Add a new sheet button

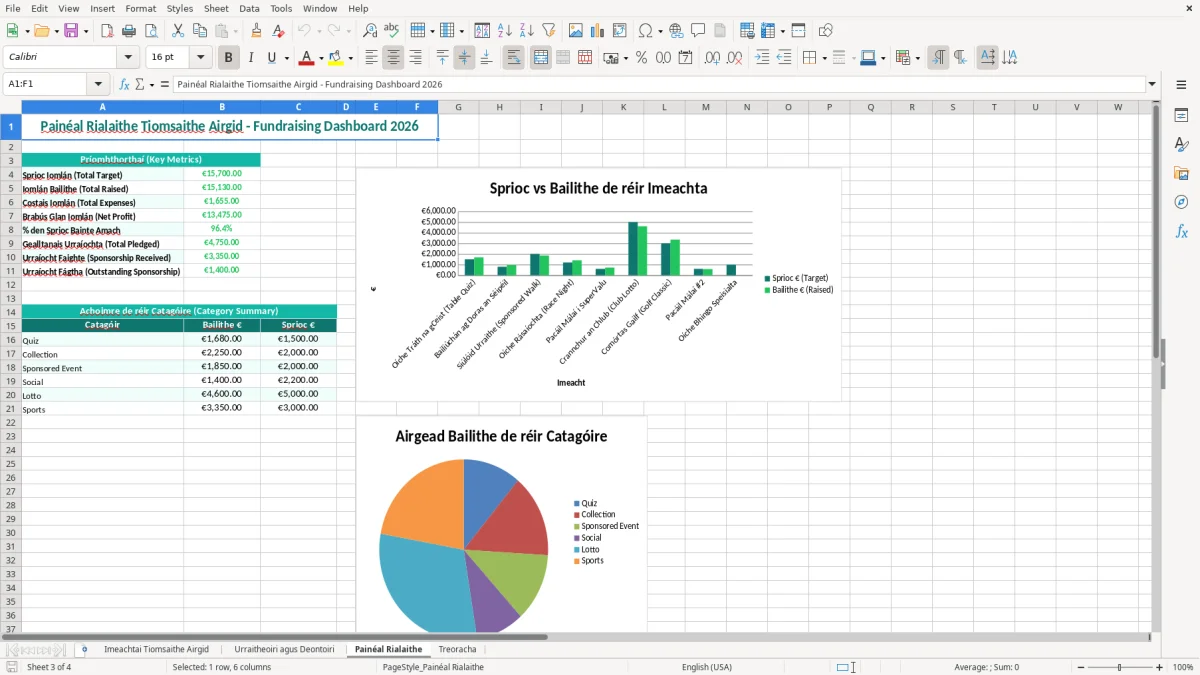[84, 649]
